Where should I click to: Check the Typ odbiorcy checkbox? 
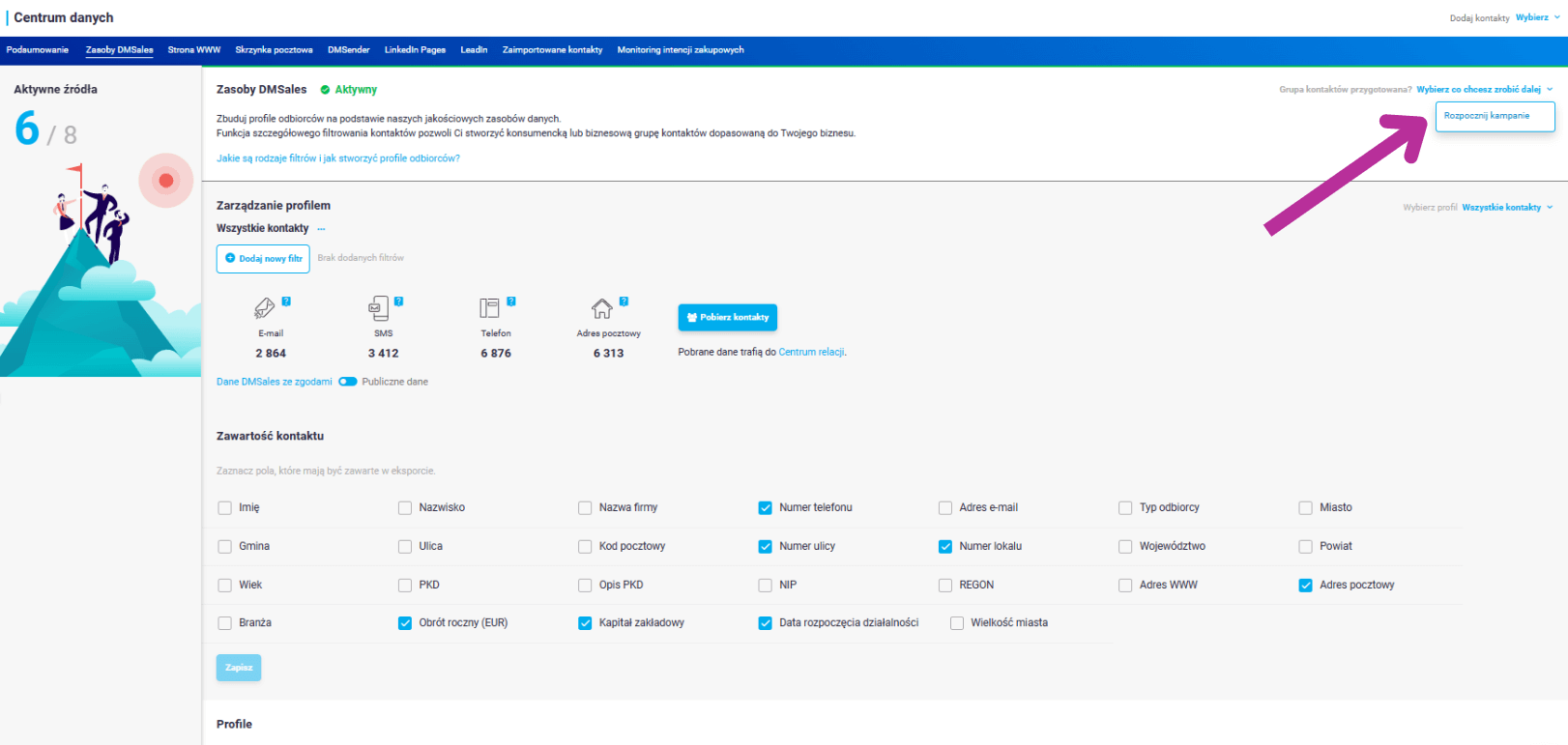click(1125, 507)
